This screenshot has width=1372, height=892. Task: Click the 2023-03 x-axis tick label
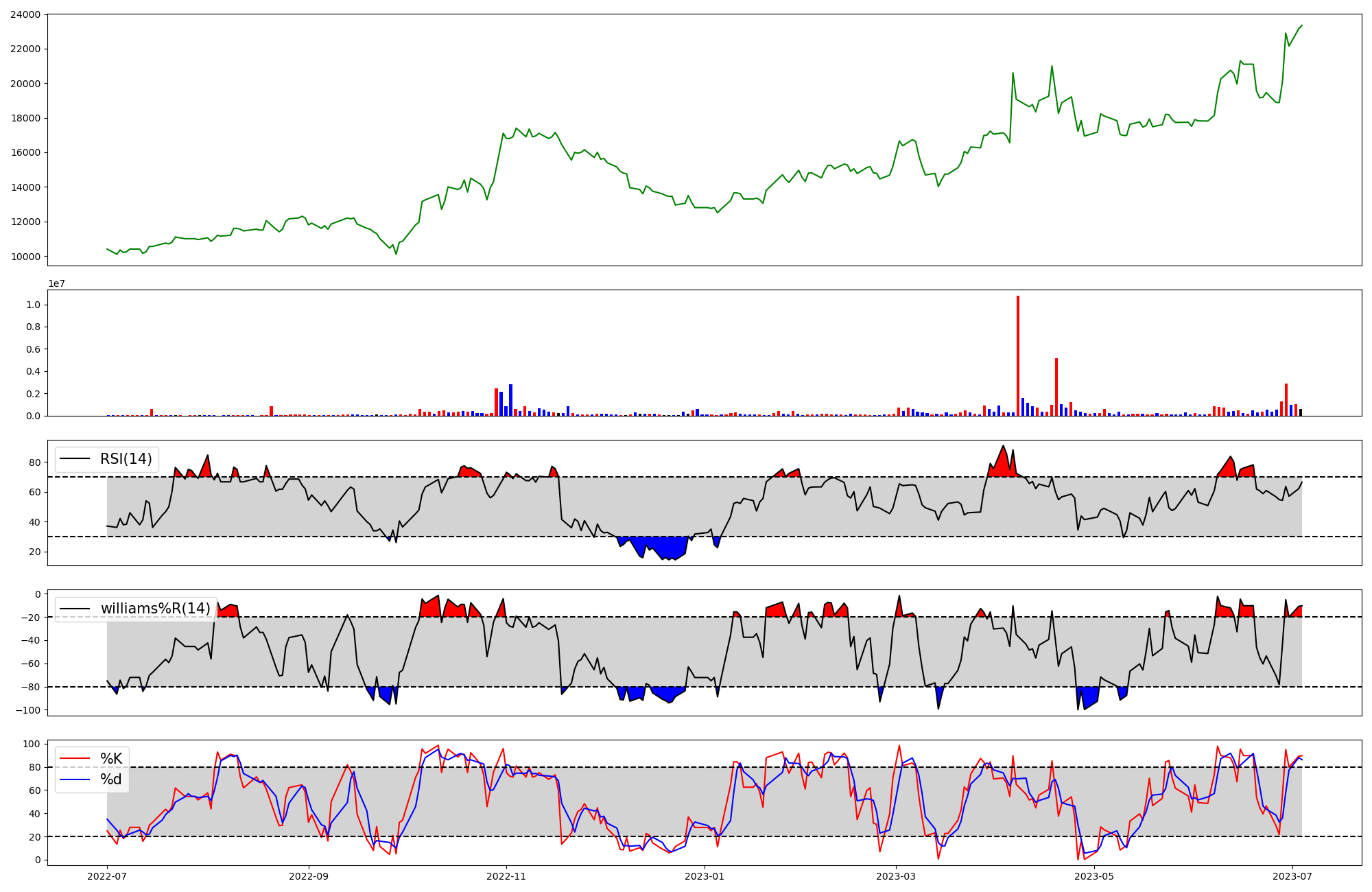(896, 876)
